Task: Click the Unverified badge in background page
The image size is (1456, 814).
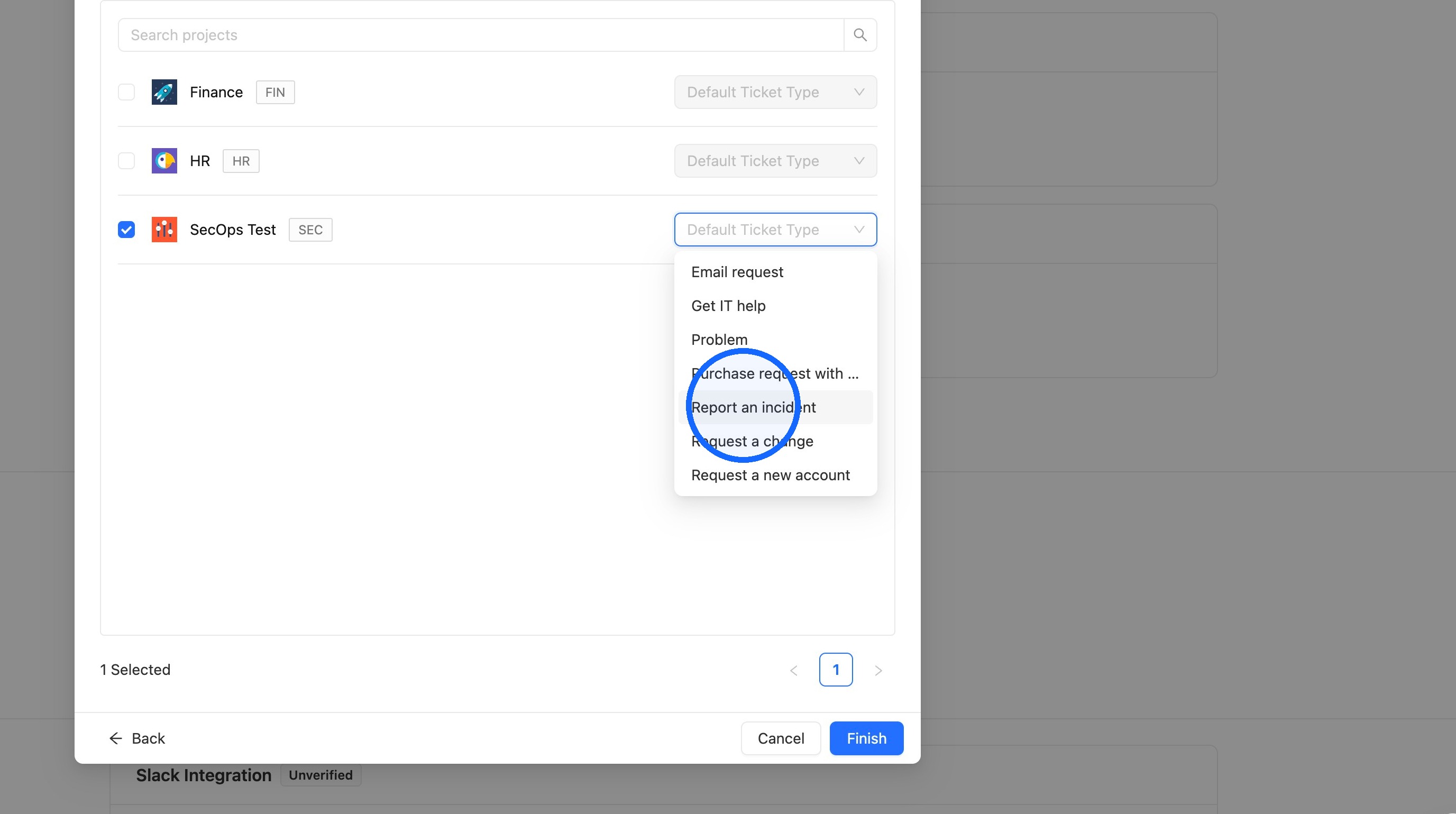Action: 320,775
